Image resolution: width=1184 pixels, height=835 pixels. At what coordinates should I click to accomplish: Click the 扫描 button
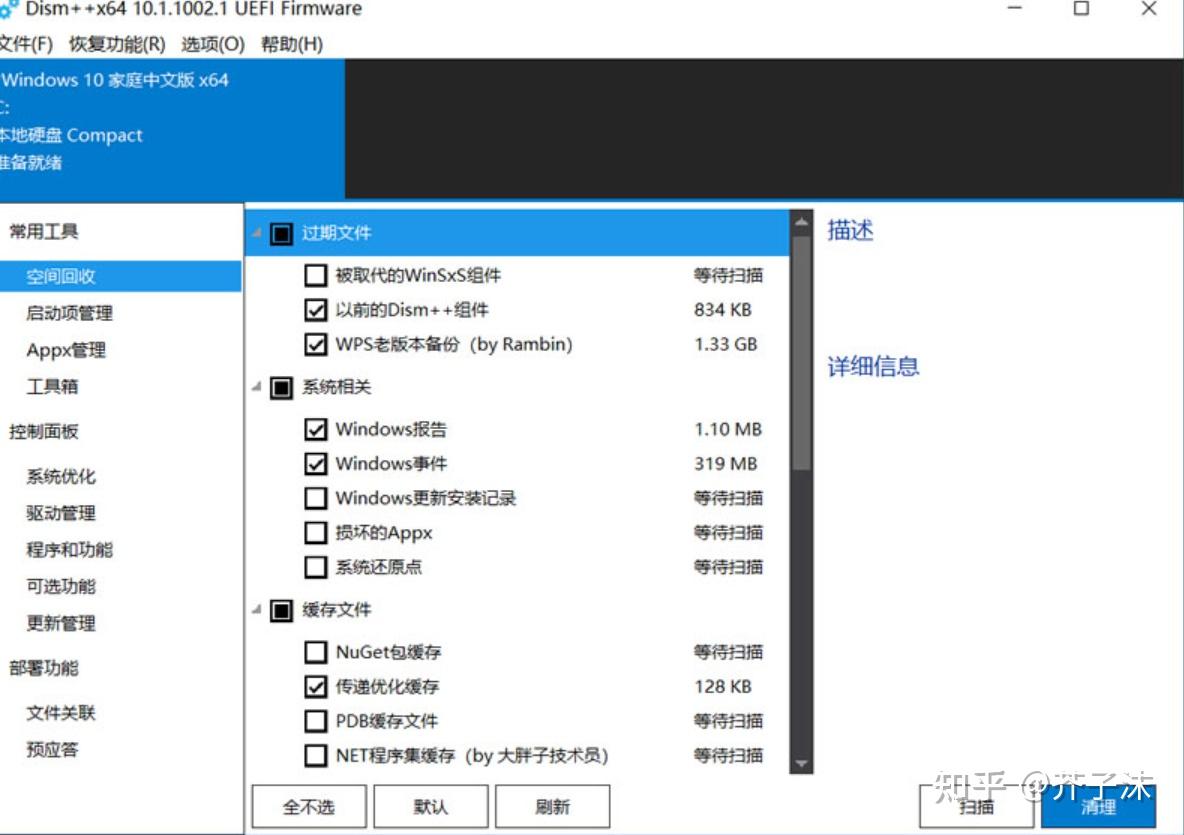pyautogui.click(x=976, y=806)
